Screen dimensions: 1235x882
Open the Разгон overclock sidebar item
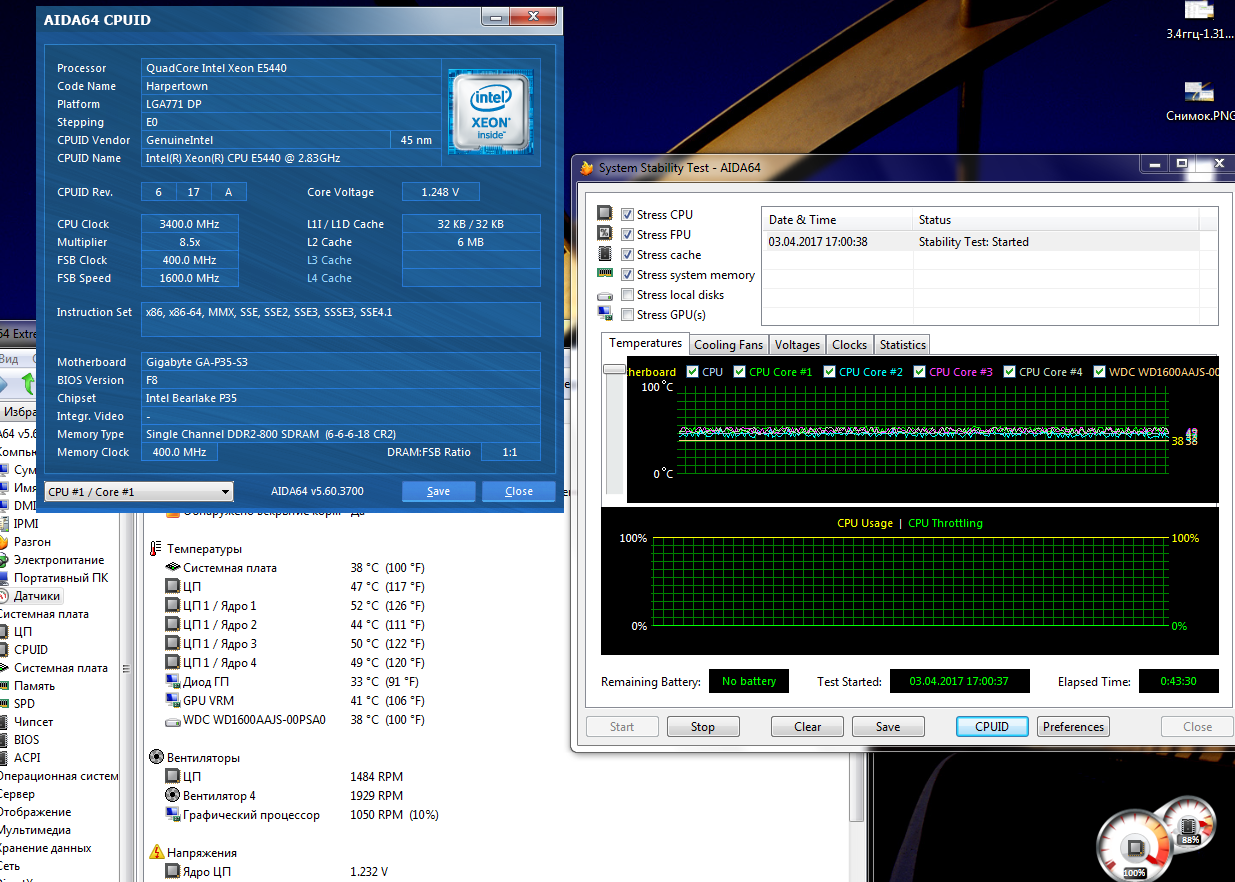pyautogui.click(x=32, y=542)
